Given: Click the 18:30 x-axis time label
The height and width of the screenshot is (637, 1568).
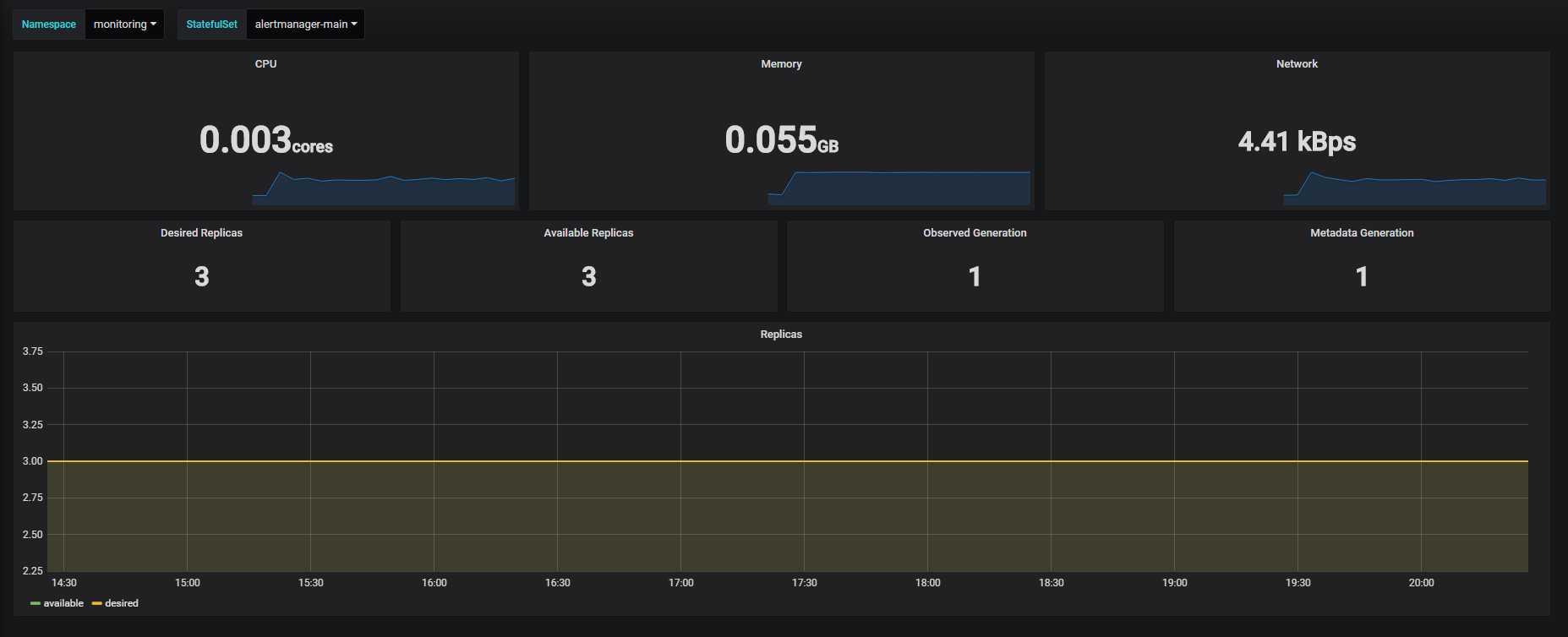Looking at the screenshot, I should [x=1052, y=583].
